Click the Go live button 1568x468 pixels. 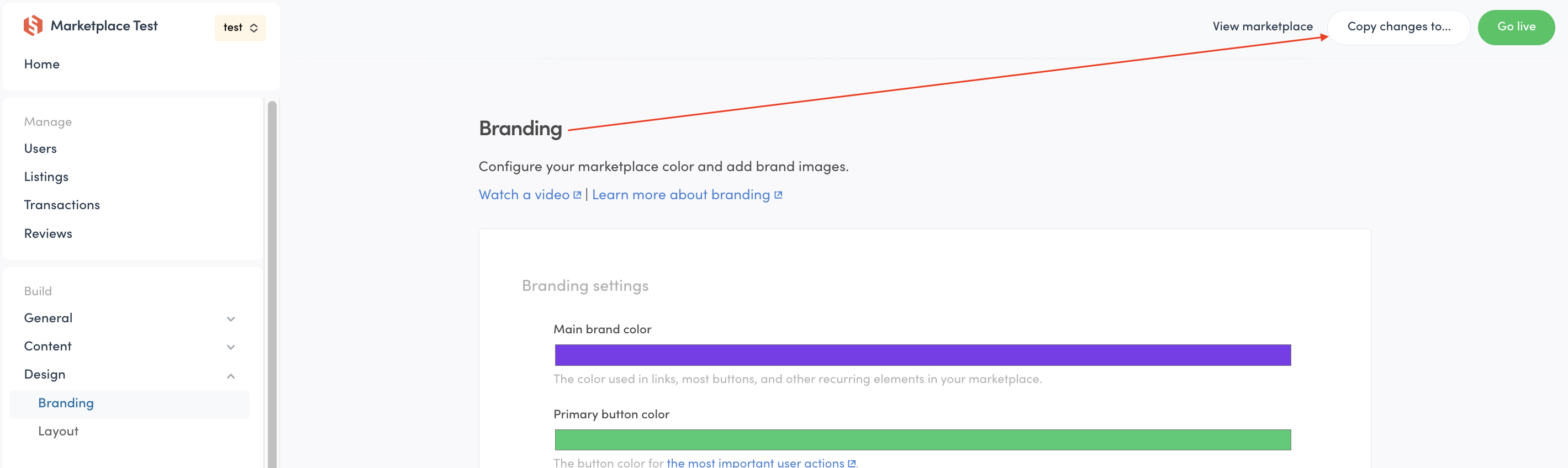[x=1516, y=26]
